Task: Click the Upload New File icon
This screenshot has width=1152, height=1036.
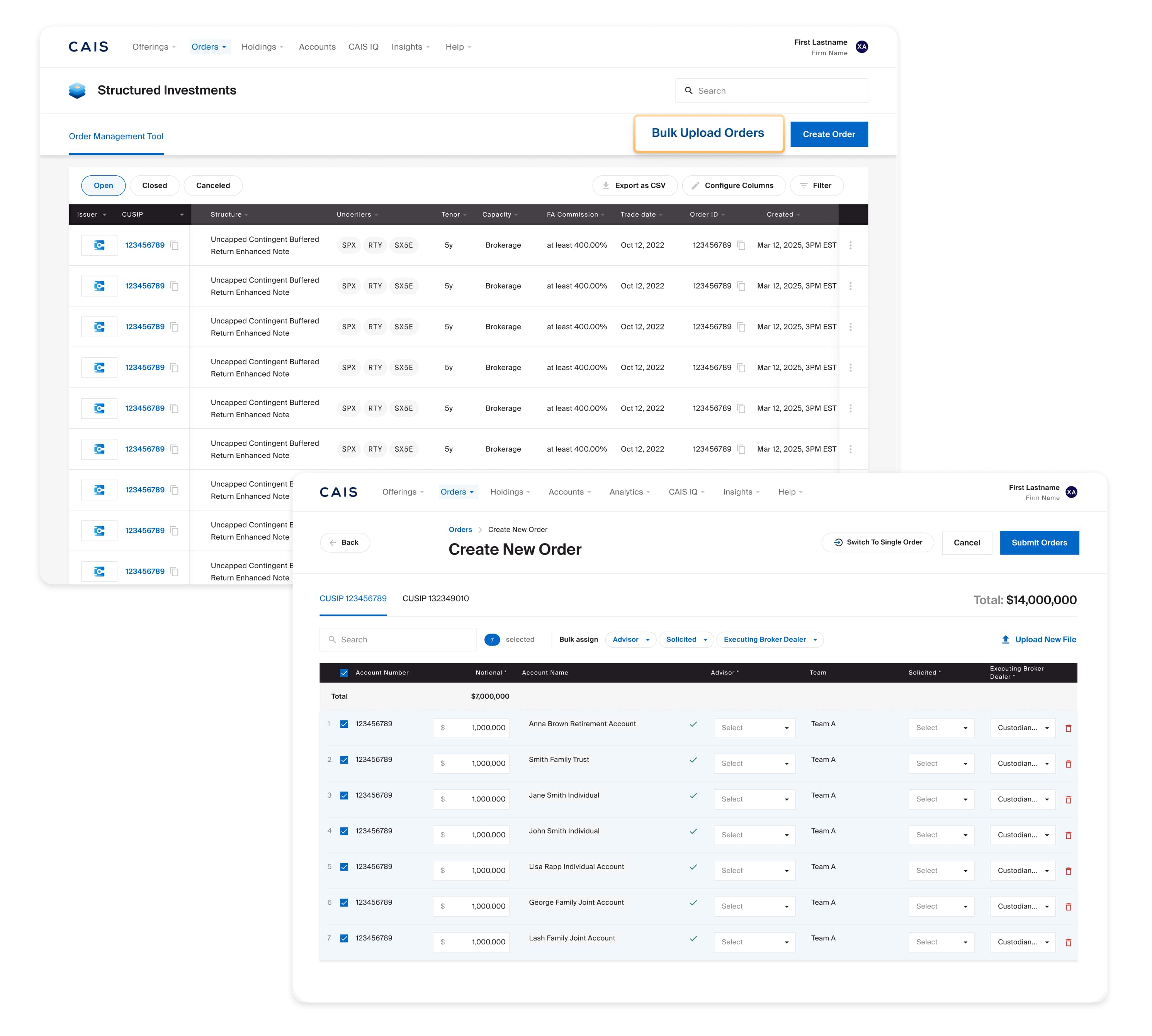Action: pos(1006,639)
